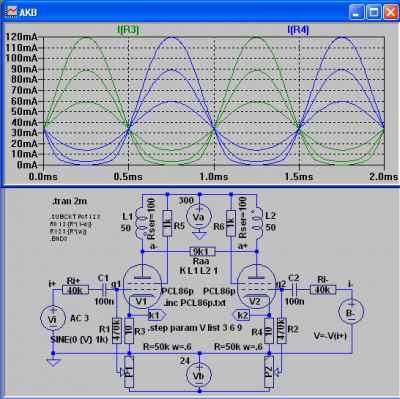Viewport: 400px width, 399px height.
Task: Select the C1 capacitor symbol
Action: [105, 290]
